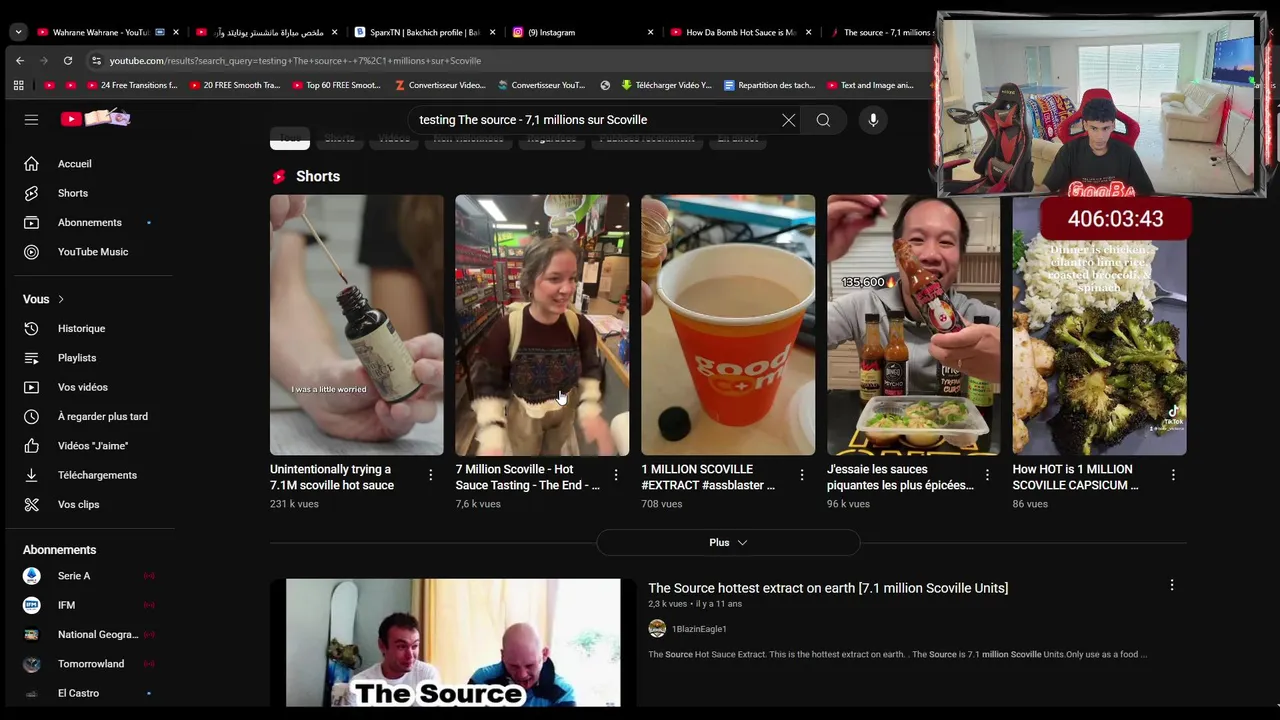The width and height of the screenshot is (1280, 720).
Task: Play the orange cup 1 MILLION SCOVILLE short
Action: (x=728, y=325)
